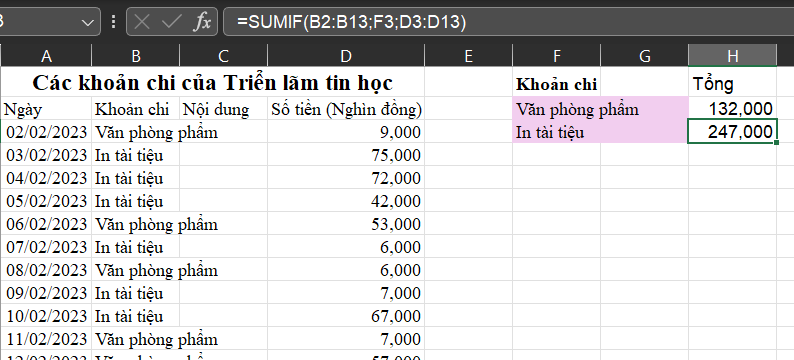Select the date cell 10/02/2023
The image size is (794, 360).
pos(46,316)
